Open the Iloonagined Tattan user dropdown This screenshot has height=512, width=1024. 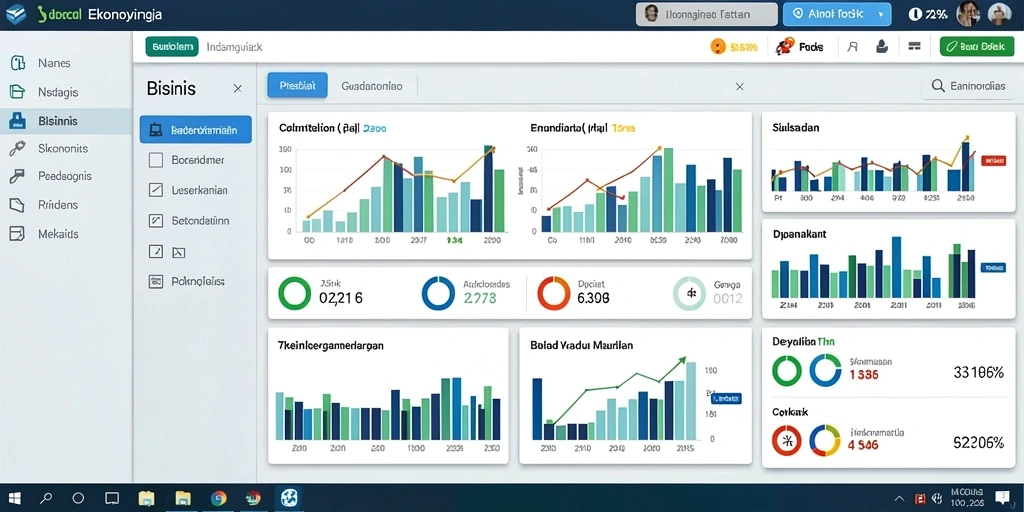[x=707, y=14]
